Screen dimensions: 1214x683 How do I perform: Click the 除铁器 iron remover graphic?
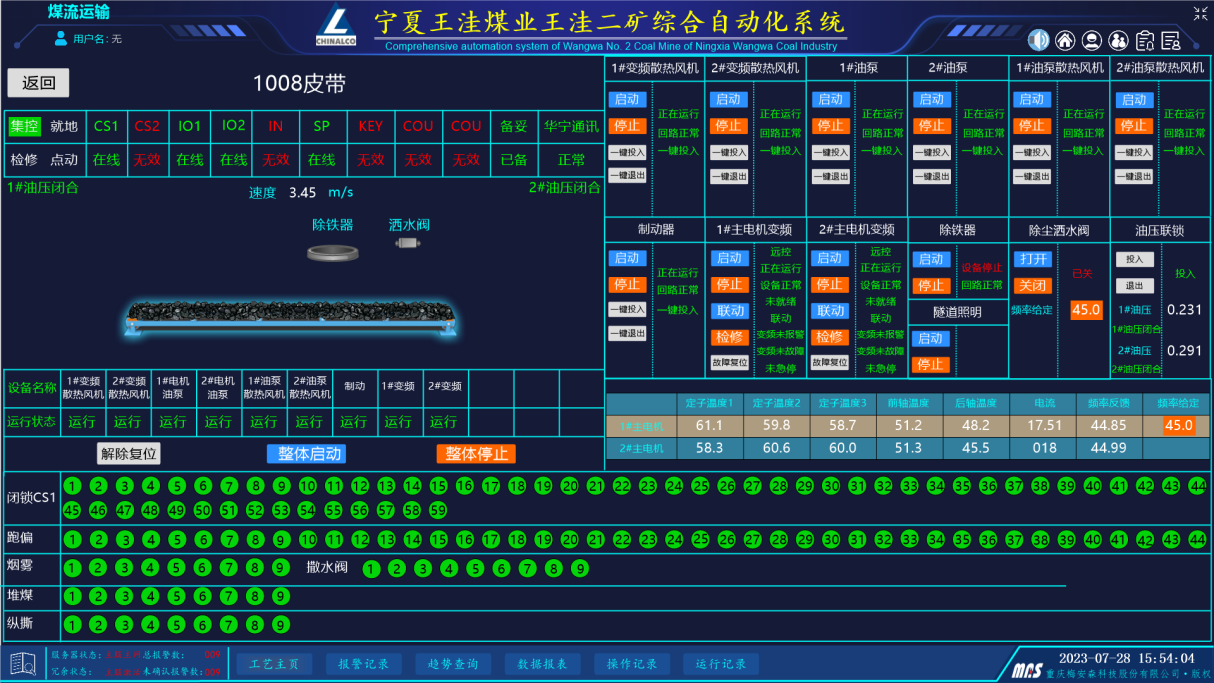[333, 252]
